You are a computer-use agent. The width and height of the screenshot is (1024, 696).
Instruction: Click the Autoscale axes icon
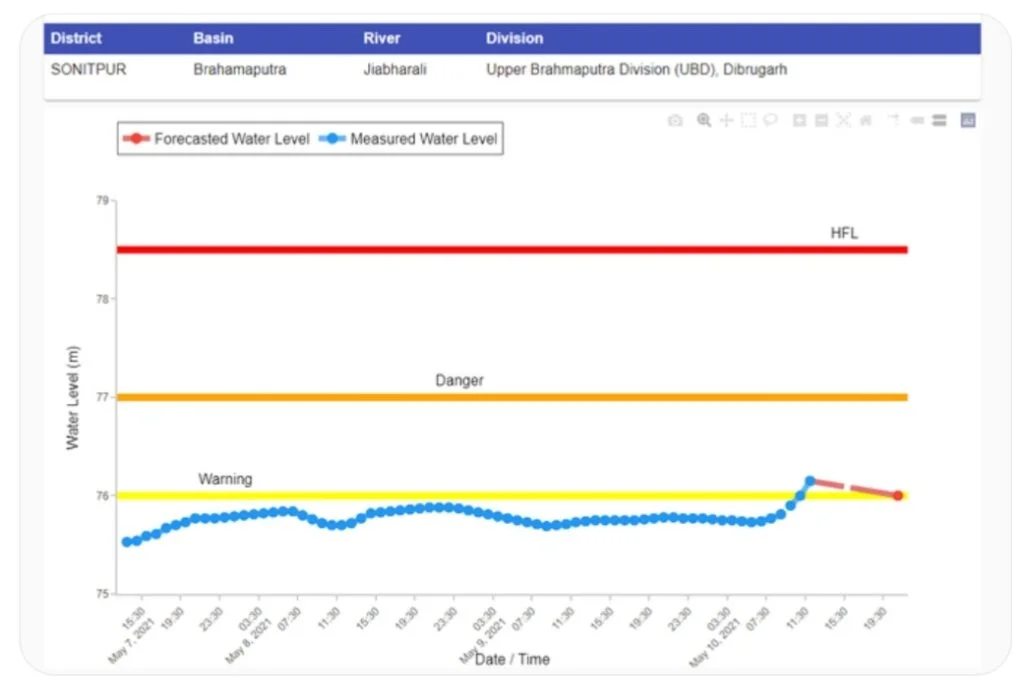point(844,120)
